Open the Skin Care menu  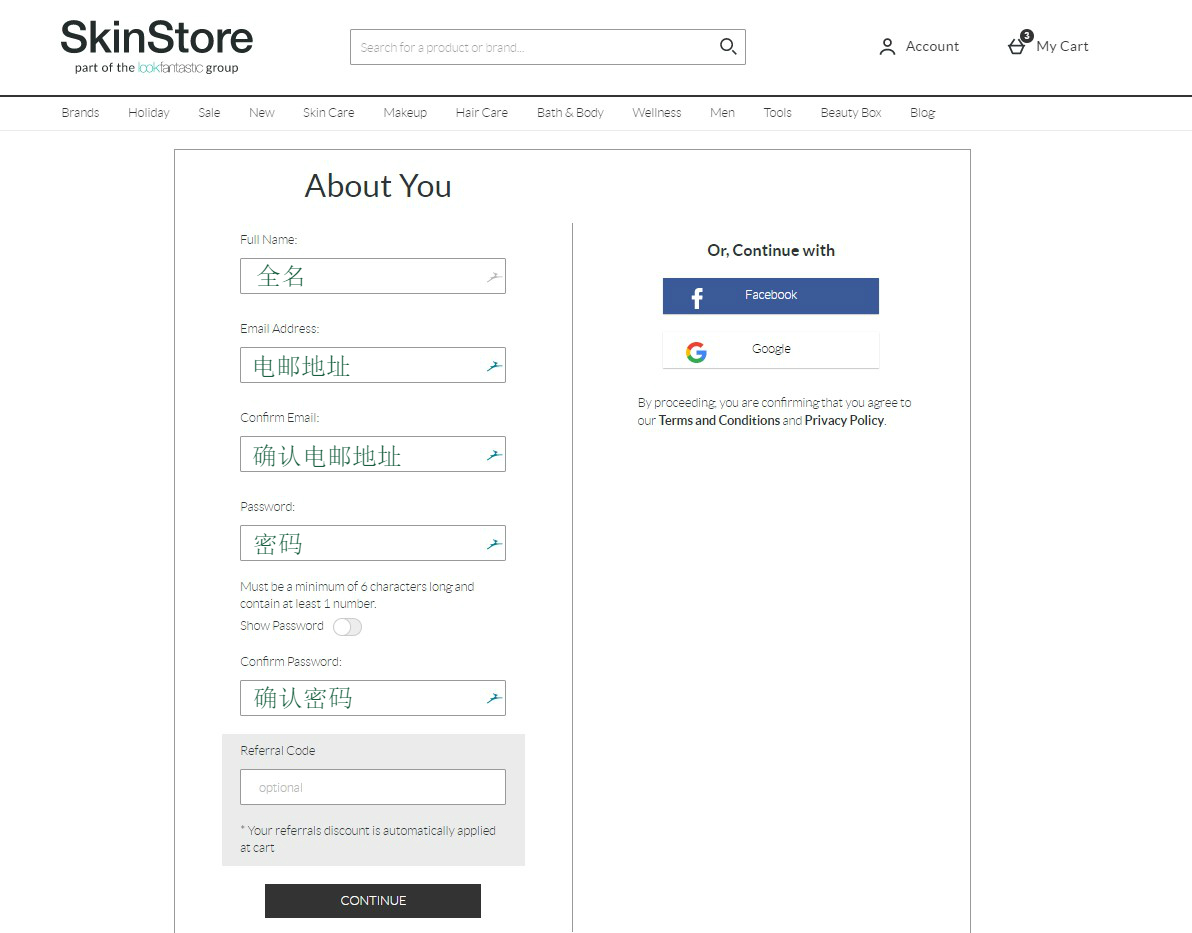(x=328, y=113)
